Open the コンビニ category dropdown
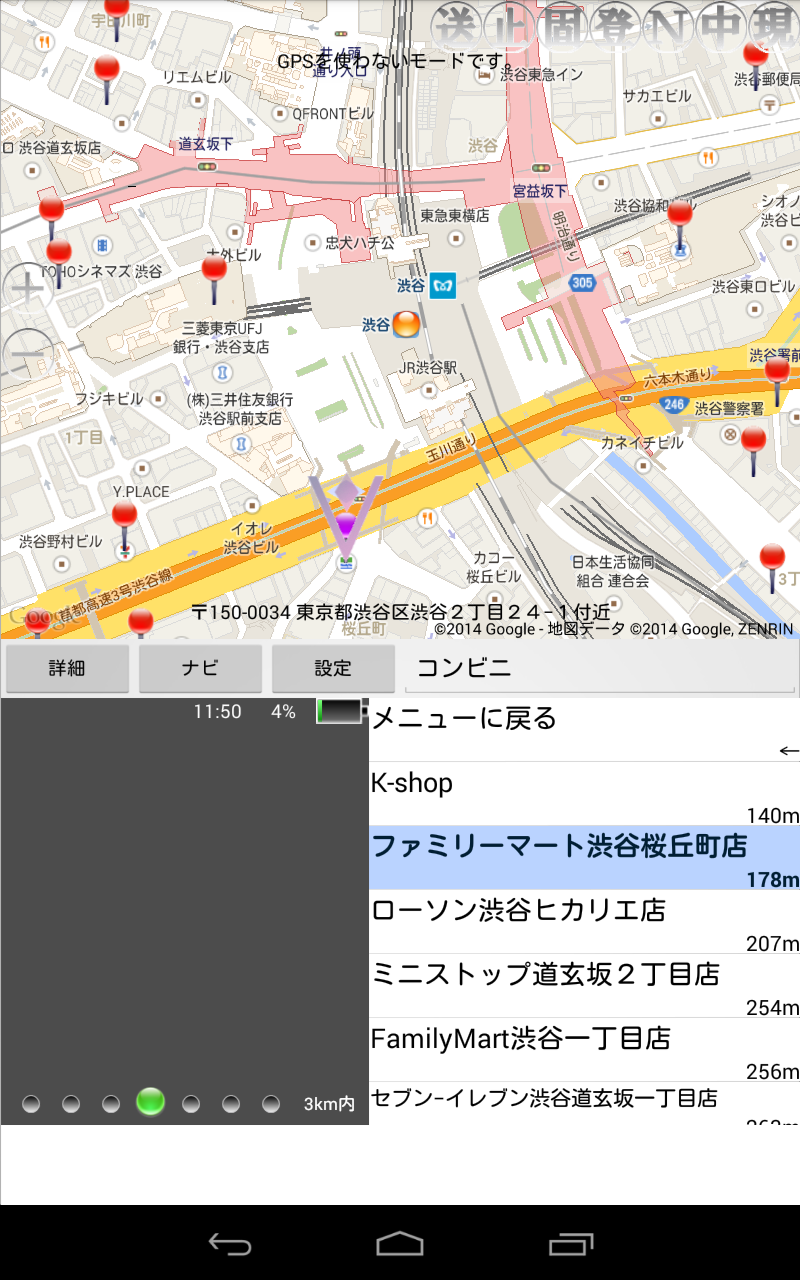This screenshot has height=1280, width=800. (x=600, y=669)
